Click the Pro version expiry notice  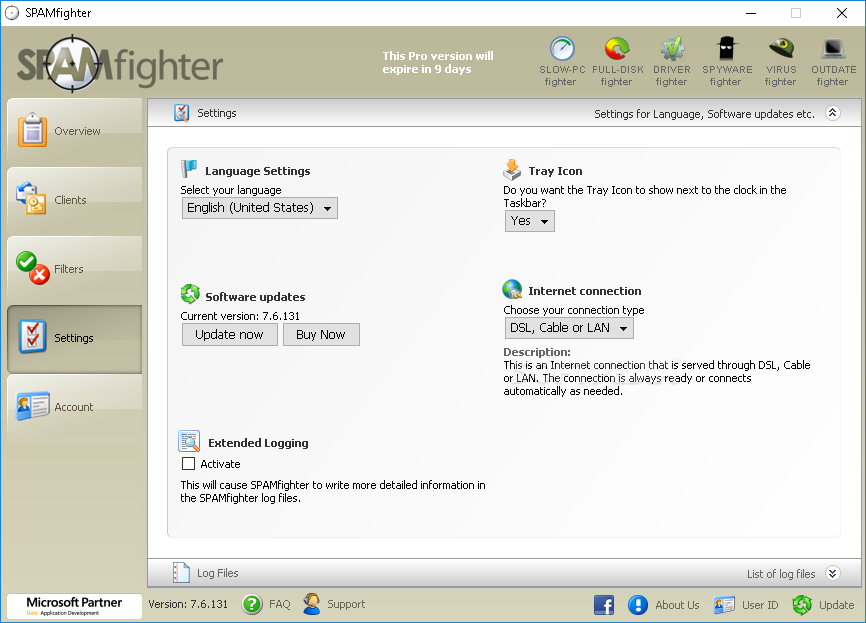pyautogui.click(x=438, y=62)
